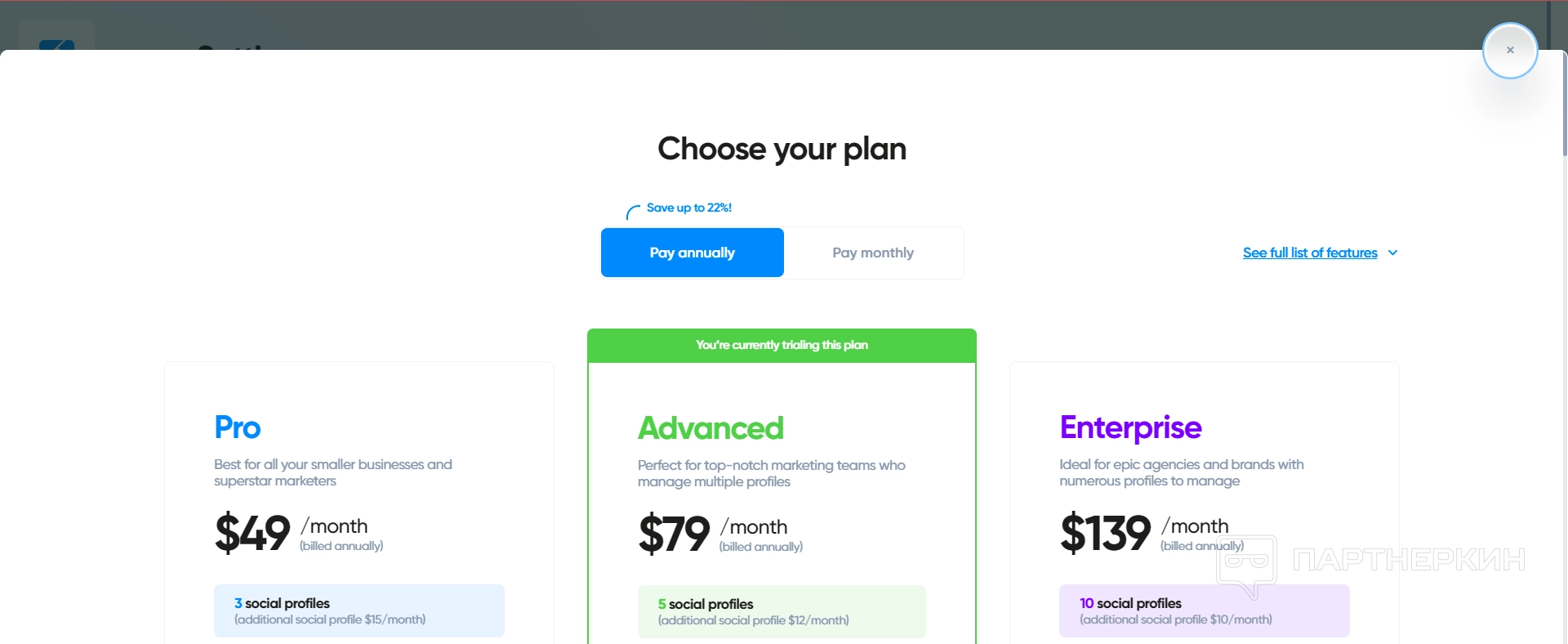The height and width of the screenshot is (644, 1568).
Task: Close the plan selection dialog
Action: pos(1510,51)
